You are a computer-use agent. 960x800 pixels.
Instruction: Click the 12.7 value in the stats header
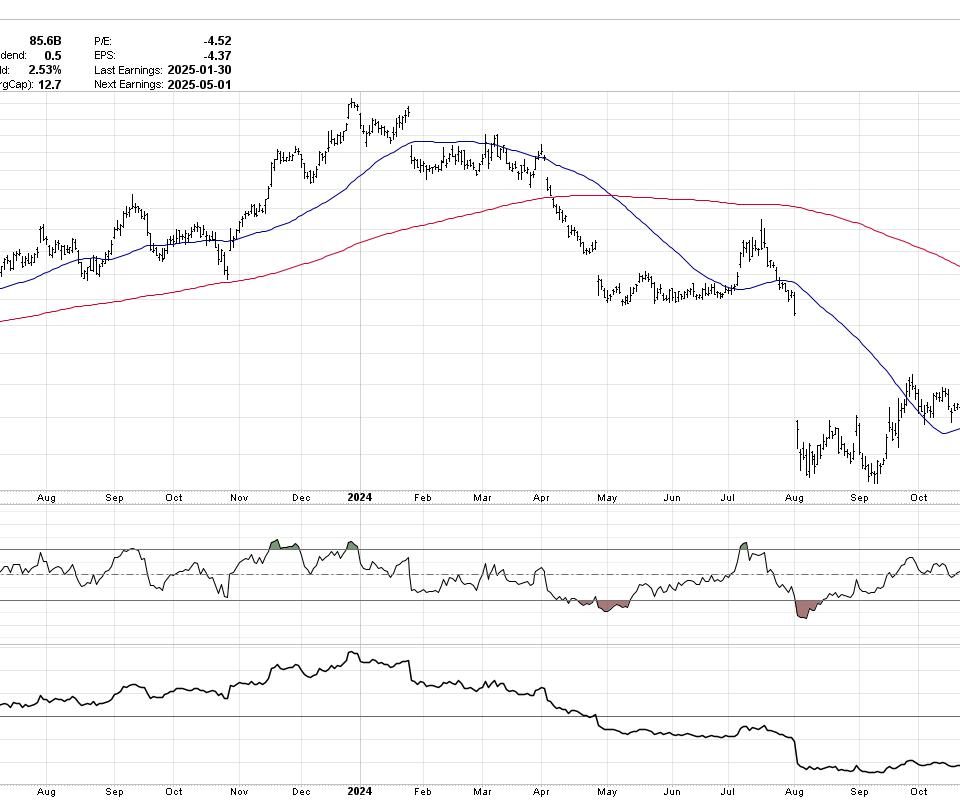50,85
